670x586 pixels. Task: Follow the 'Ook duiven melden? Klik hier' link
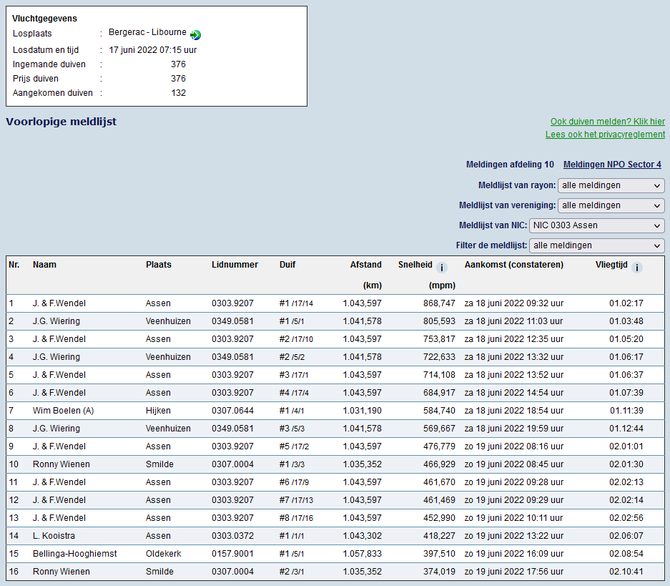tap(607, 121)
